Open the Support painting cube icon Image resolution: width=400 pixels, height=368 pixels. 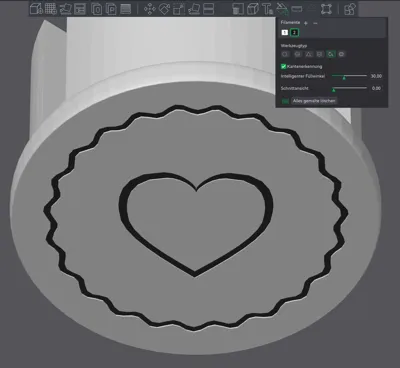click(x=253, y=9)
